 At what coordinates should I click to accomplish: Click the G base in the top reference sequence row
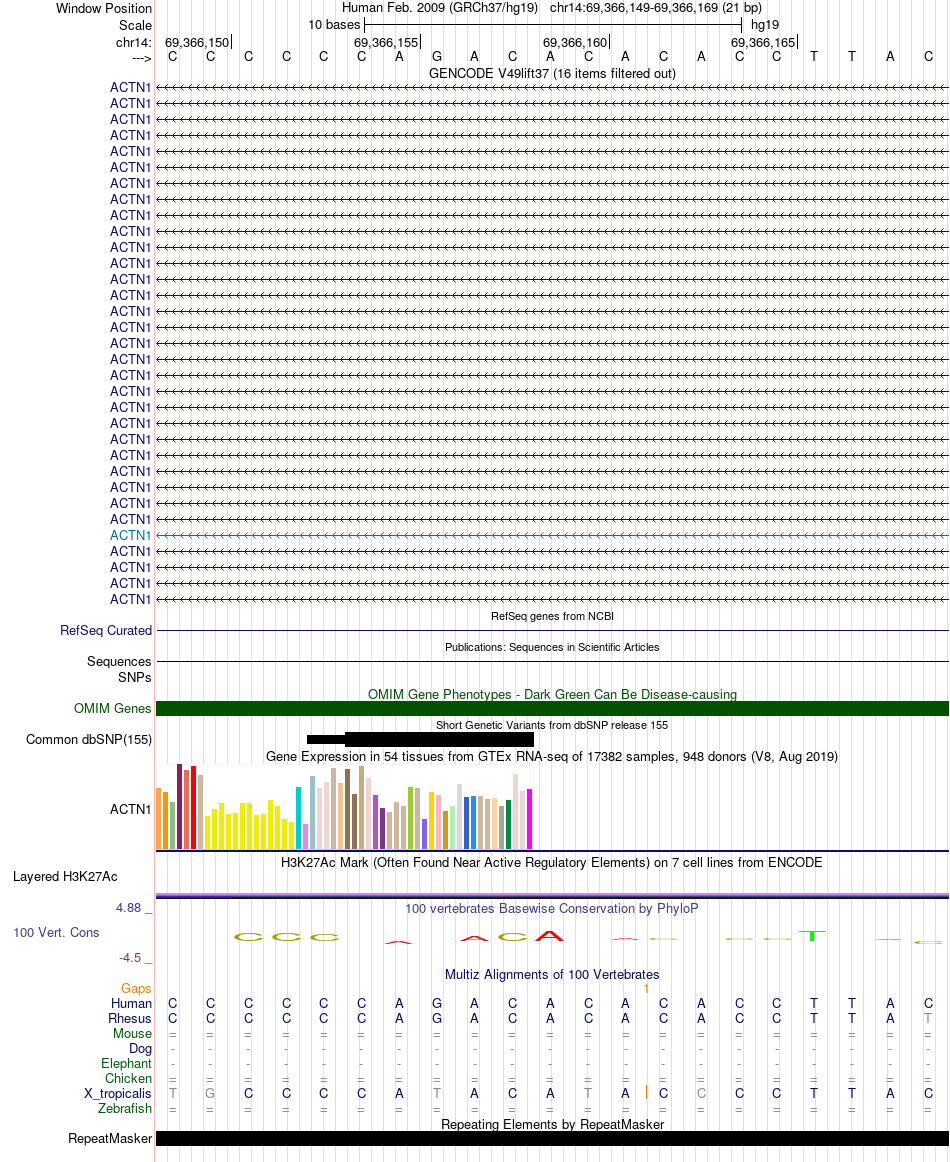coord(436,56)
